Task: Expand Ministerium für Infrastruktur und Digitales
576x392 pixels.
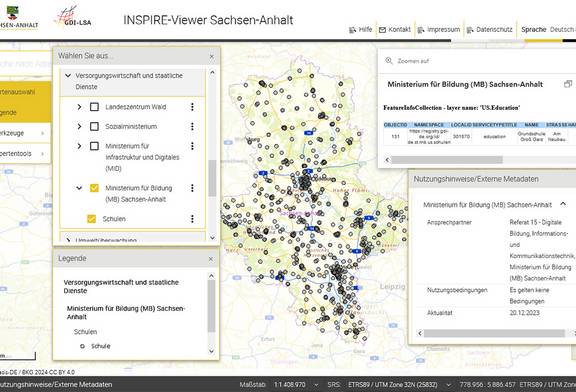Action: pos(79,146)
